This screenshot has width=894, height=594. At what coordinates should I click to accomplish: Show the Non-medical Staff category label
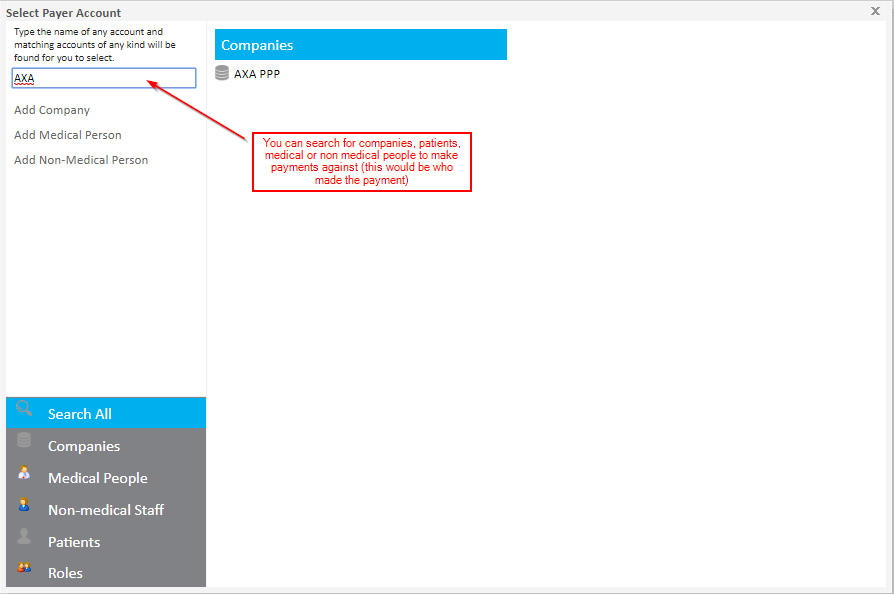[106, 510]
